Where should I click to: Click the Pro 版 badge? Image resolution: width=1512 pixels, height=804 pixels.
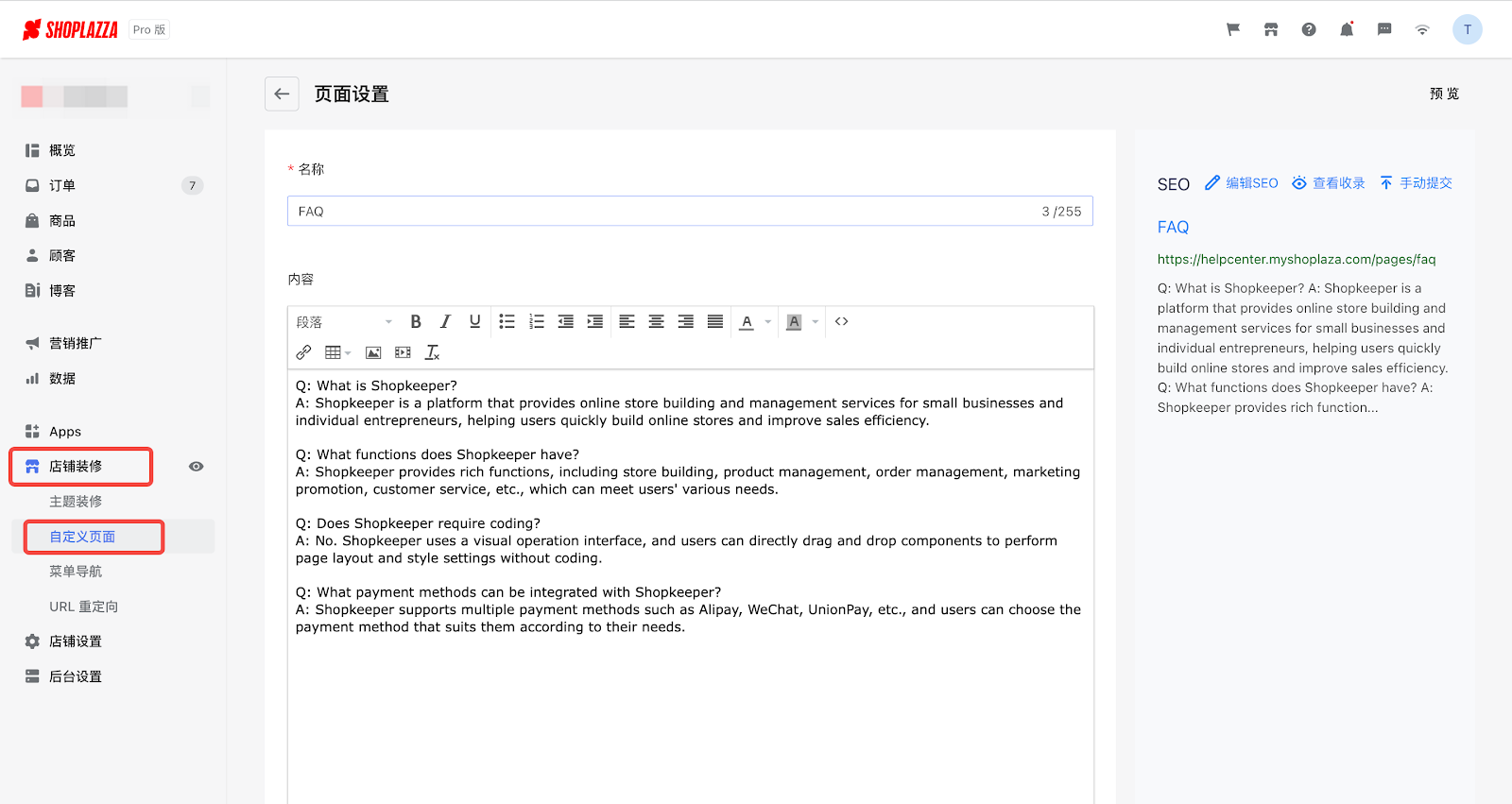click(149, 29)
